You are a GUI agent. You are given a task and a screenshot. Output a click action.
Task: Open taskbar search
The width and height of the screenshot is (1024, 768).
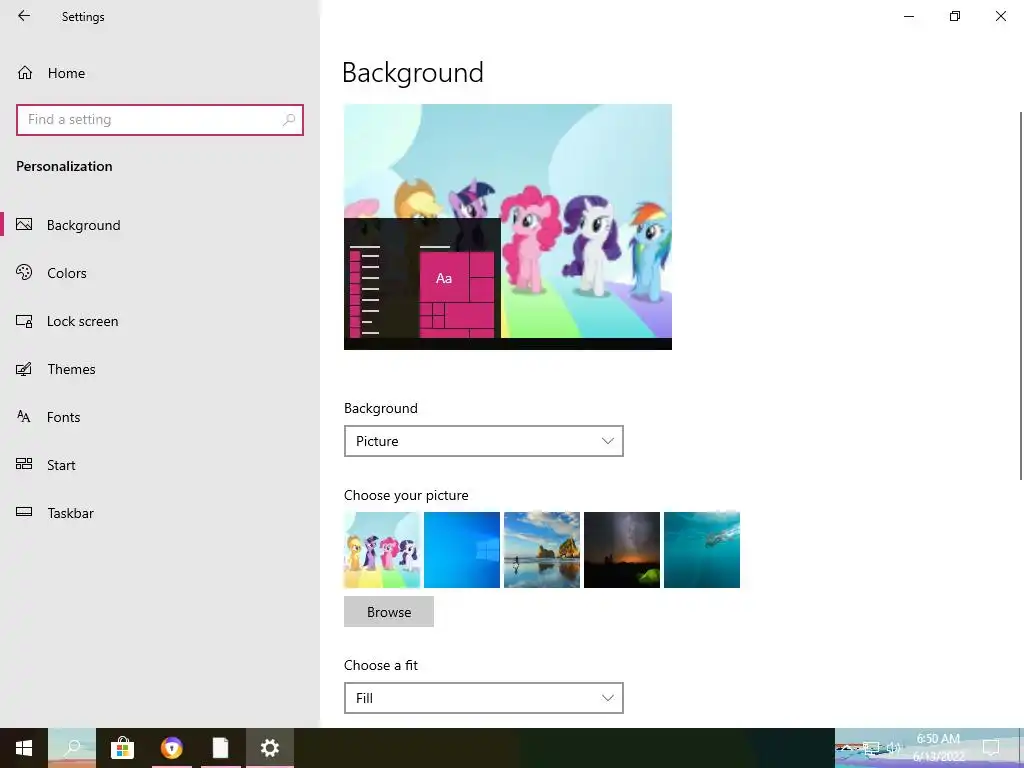tap(72, 748)
